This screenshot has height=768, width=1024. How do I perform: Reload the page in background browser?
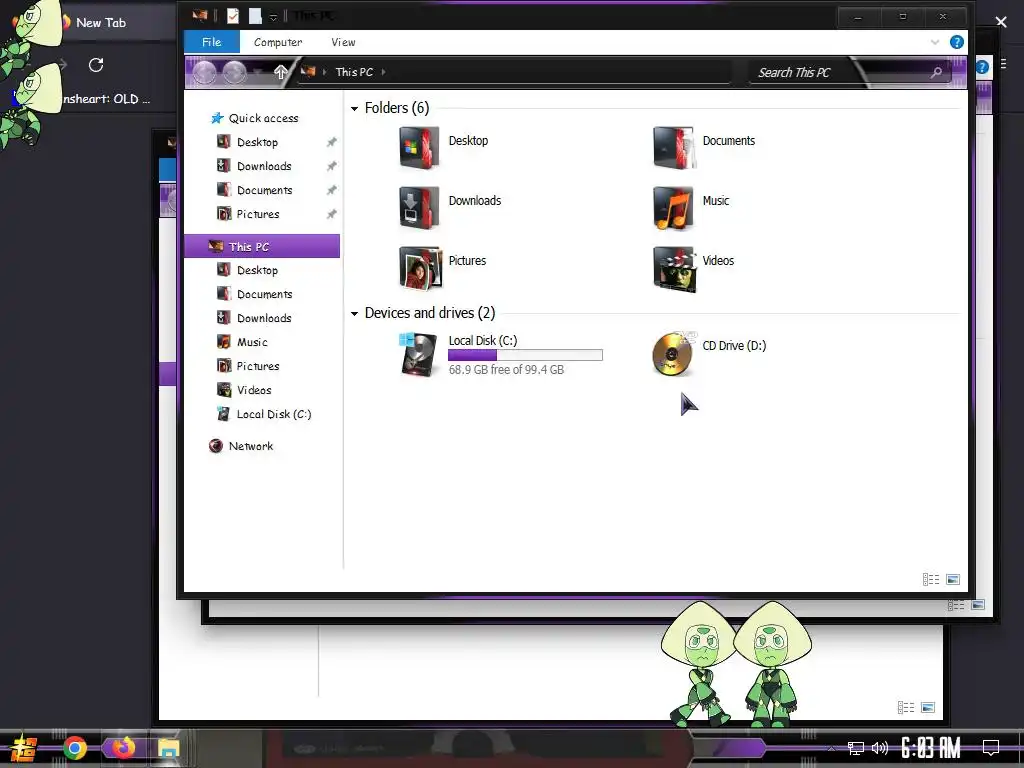96,65
